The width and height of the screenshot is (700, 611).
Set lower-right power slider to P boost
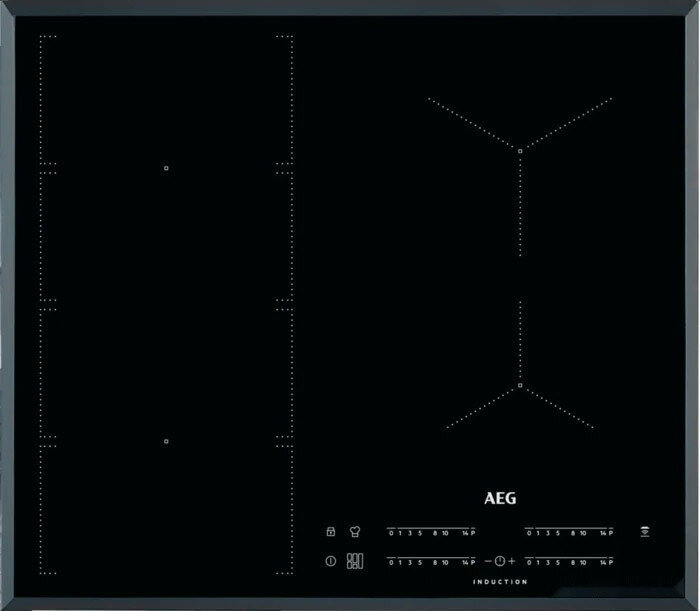611,562
